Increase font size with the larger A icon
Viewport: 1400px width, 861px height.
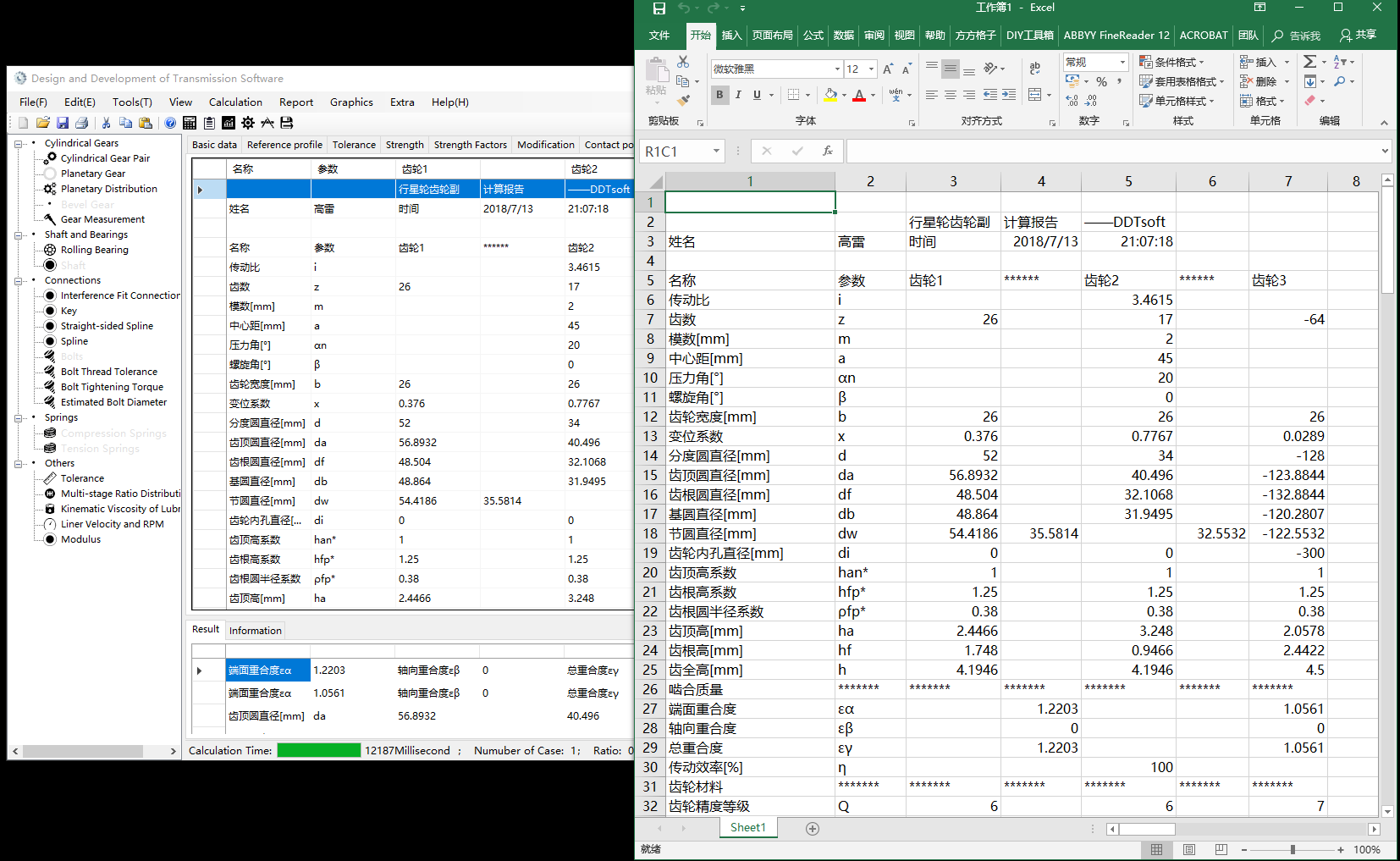pyautogui.click(x=888, y=69)
